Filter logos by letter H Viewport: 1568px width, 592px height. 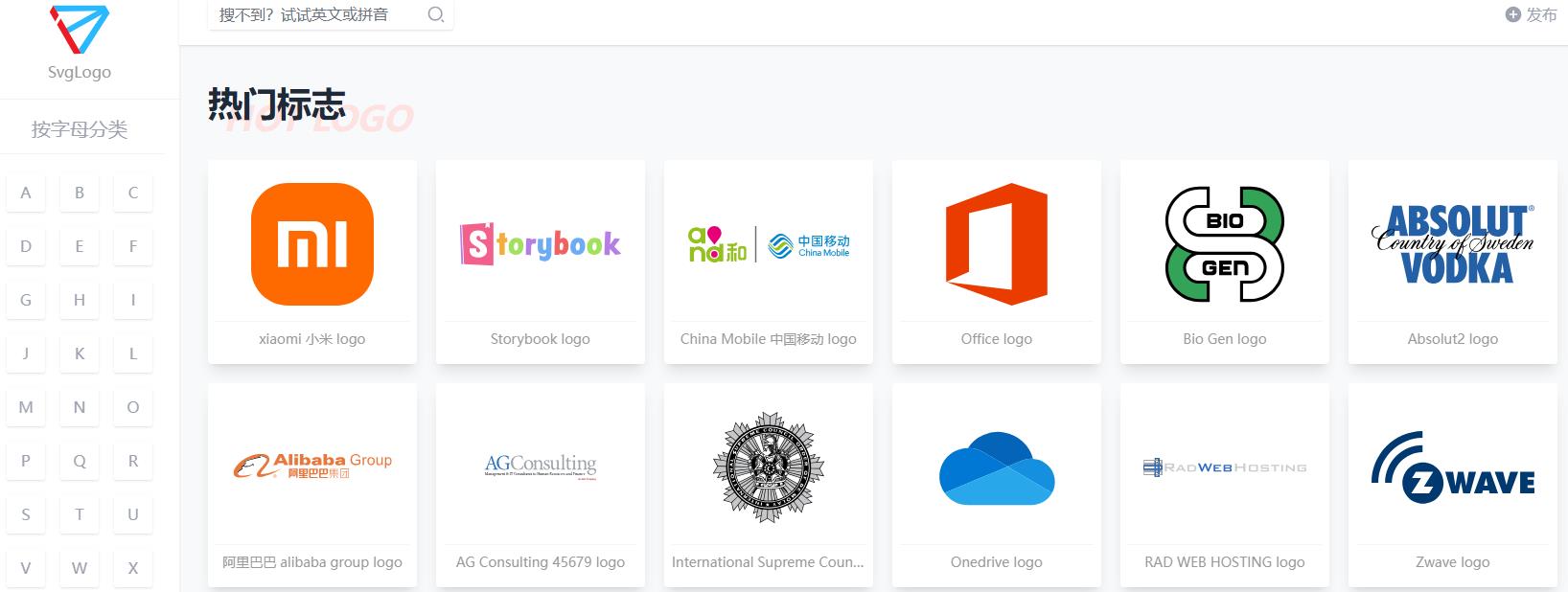[x=80, y=300]
